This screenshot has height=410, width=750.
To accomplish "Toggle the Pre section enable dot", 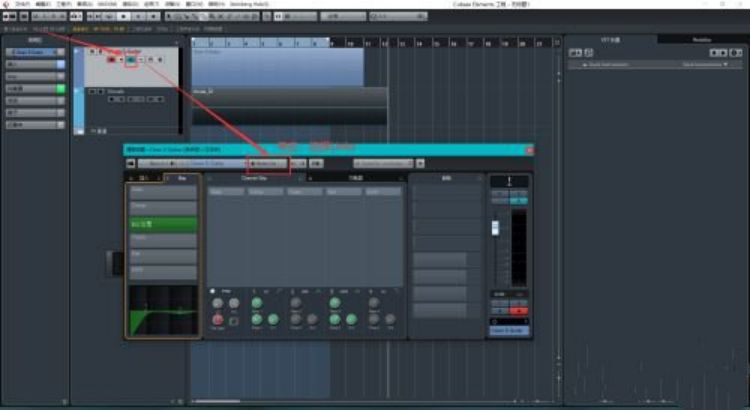I will [x=212, y=291].
